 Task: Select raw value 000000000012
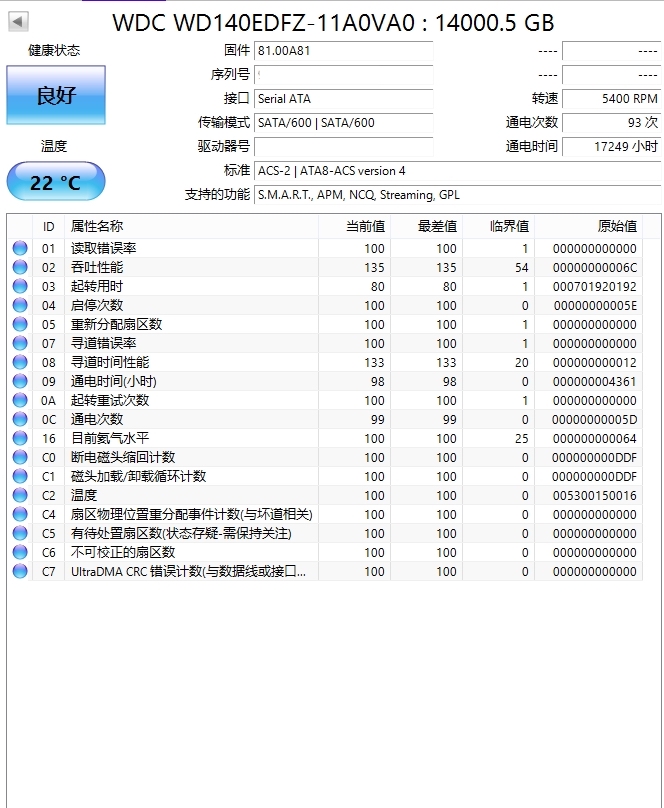[x=594, y=363]
